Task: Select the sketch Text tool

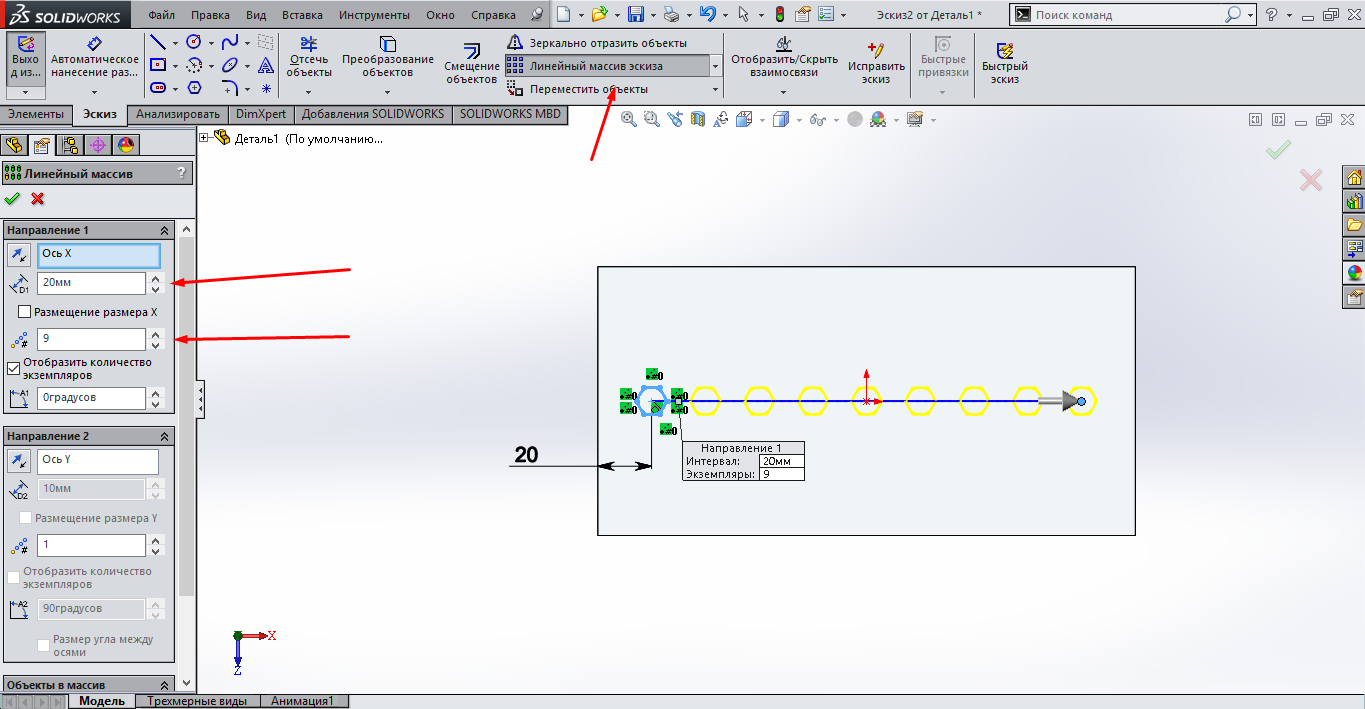Action: [266, 65]
